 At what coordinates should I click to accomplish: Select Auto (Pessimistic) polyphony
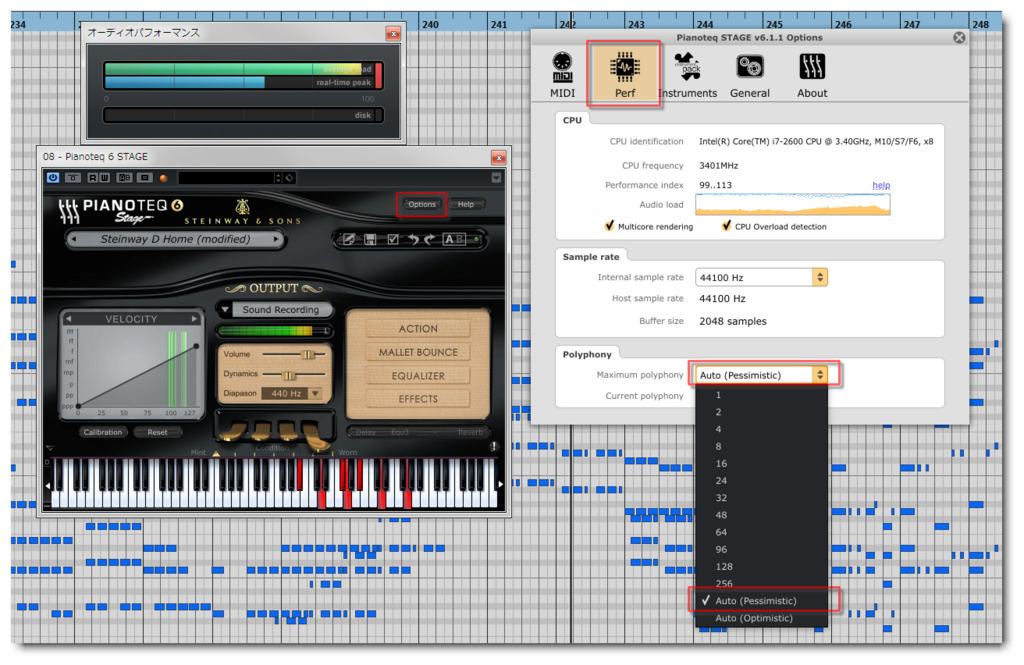pyautogui.click(x=761, y=601)
